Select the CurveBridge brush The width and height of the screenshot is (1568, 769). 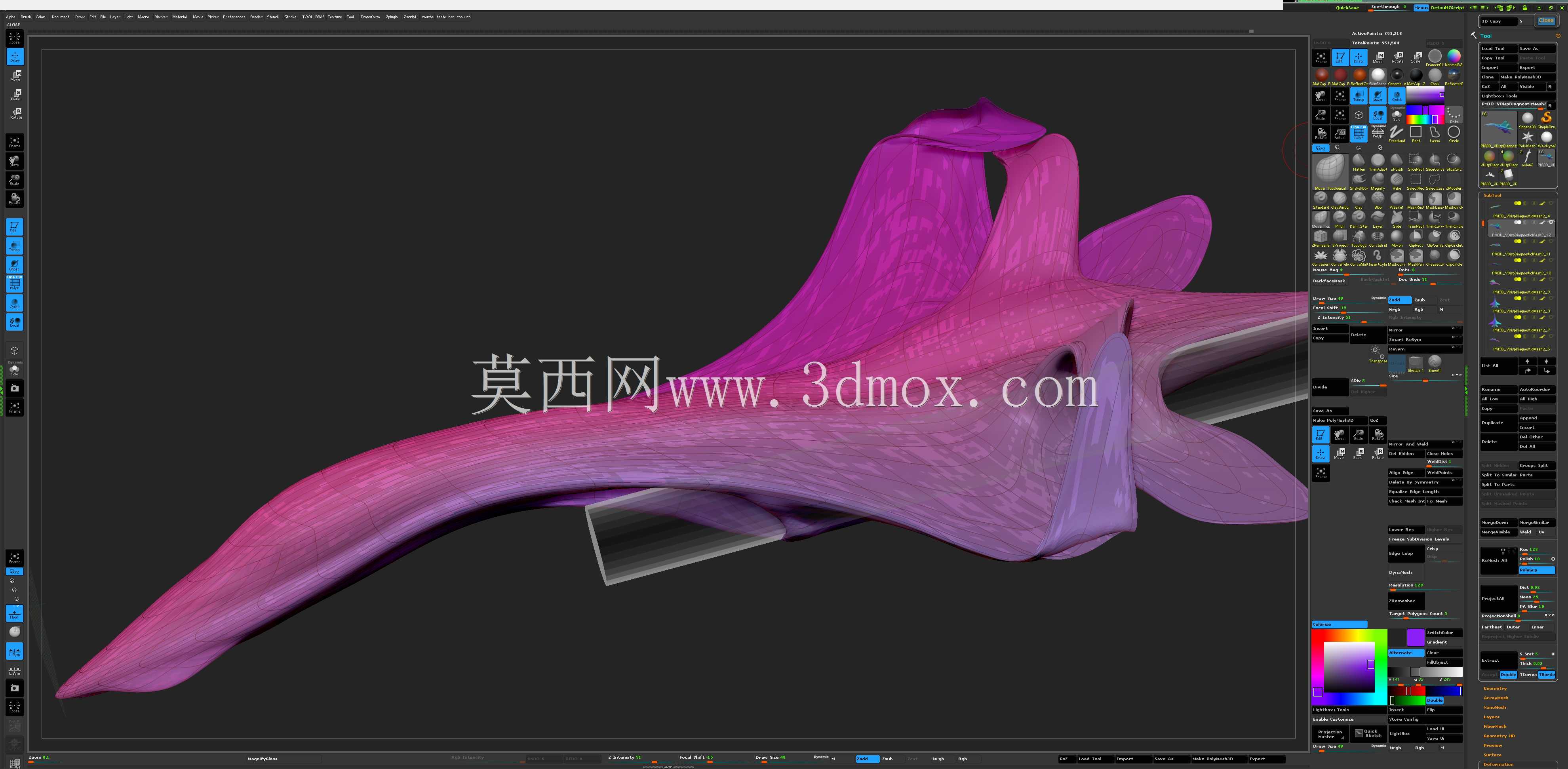point(1378,239)
